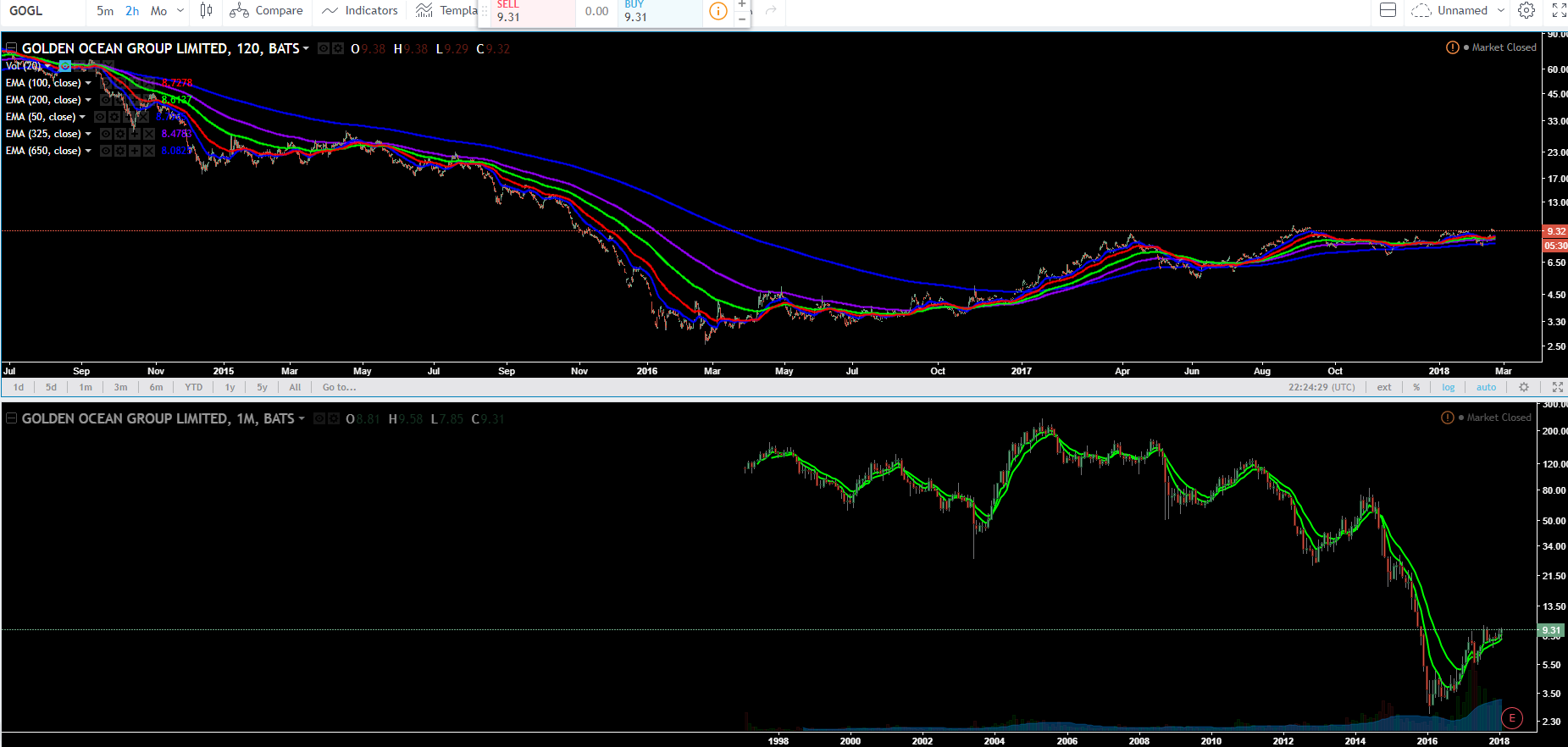Set date range to 6m
The image size is (1568, 747).
pyautogui.click(x=156, y=387)
